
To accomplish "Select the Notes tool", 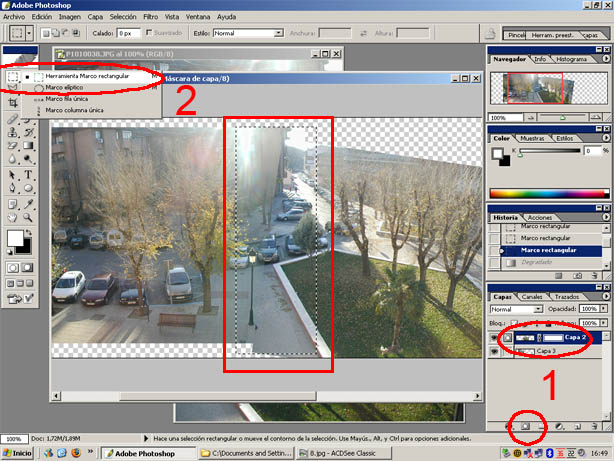I will pos(13,204).
